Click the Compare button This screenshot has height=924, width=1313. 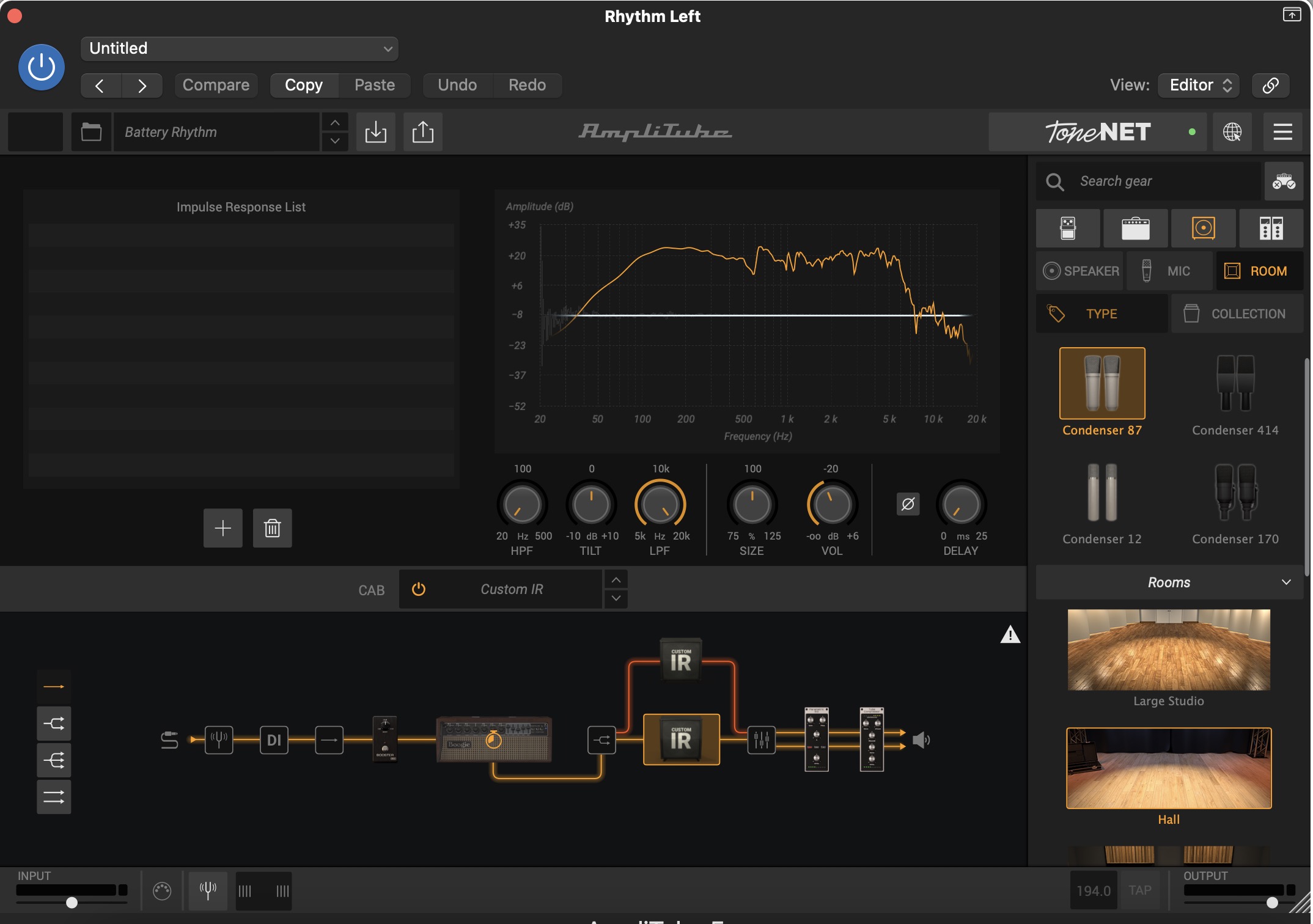216,86
